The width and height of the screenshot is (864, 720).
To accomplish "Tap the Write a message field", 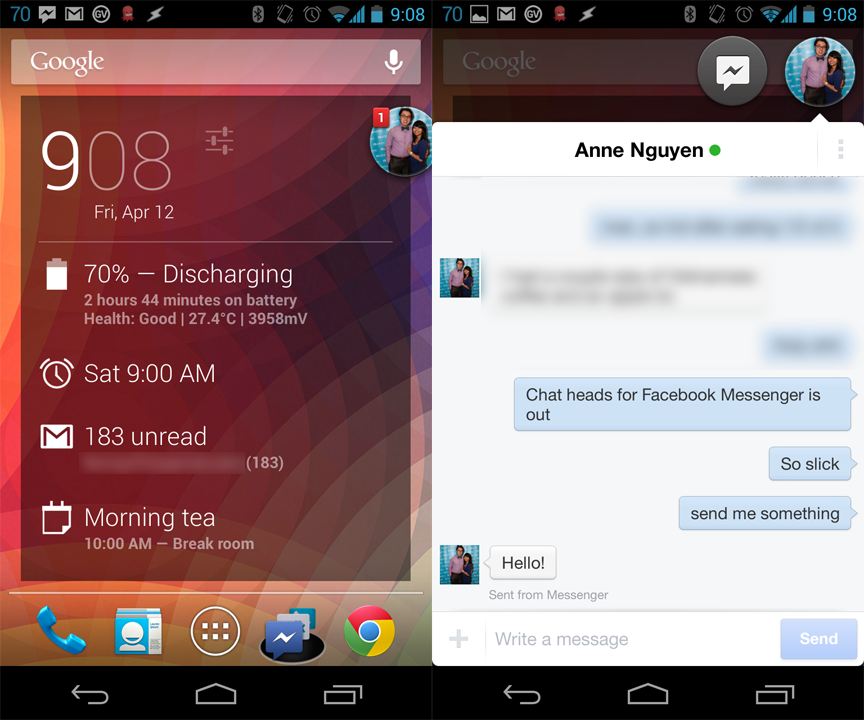I will click(630, 639).
